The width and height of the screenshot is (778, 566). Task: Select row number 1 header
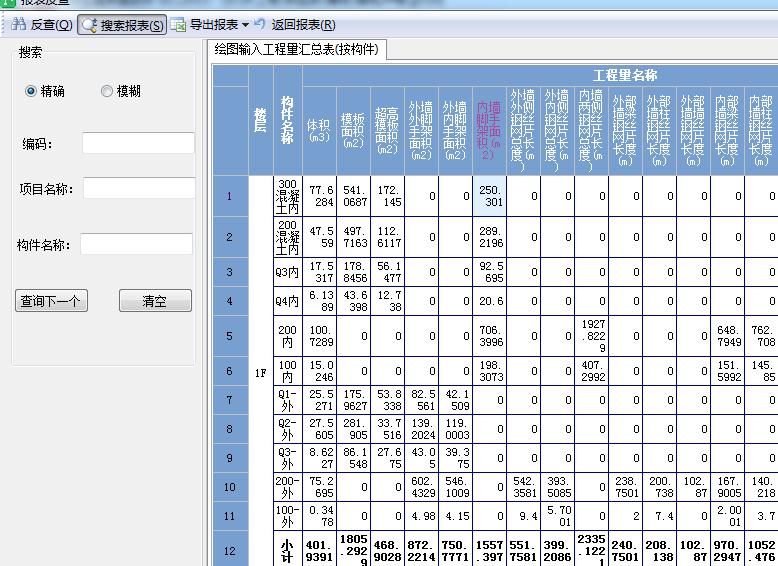point(230,196)
